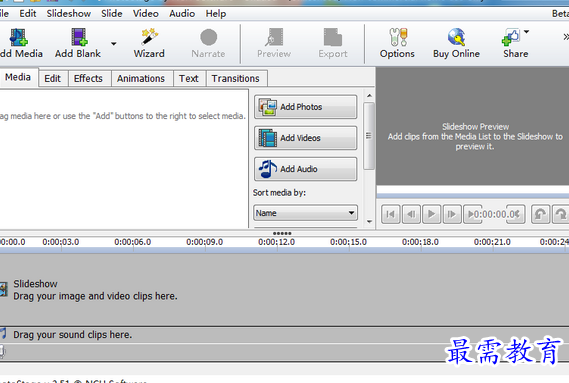Click the Share toolbar icon
Screen dimensions: 569x383
pos(511,37)
